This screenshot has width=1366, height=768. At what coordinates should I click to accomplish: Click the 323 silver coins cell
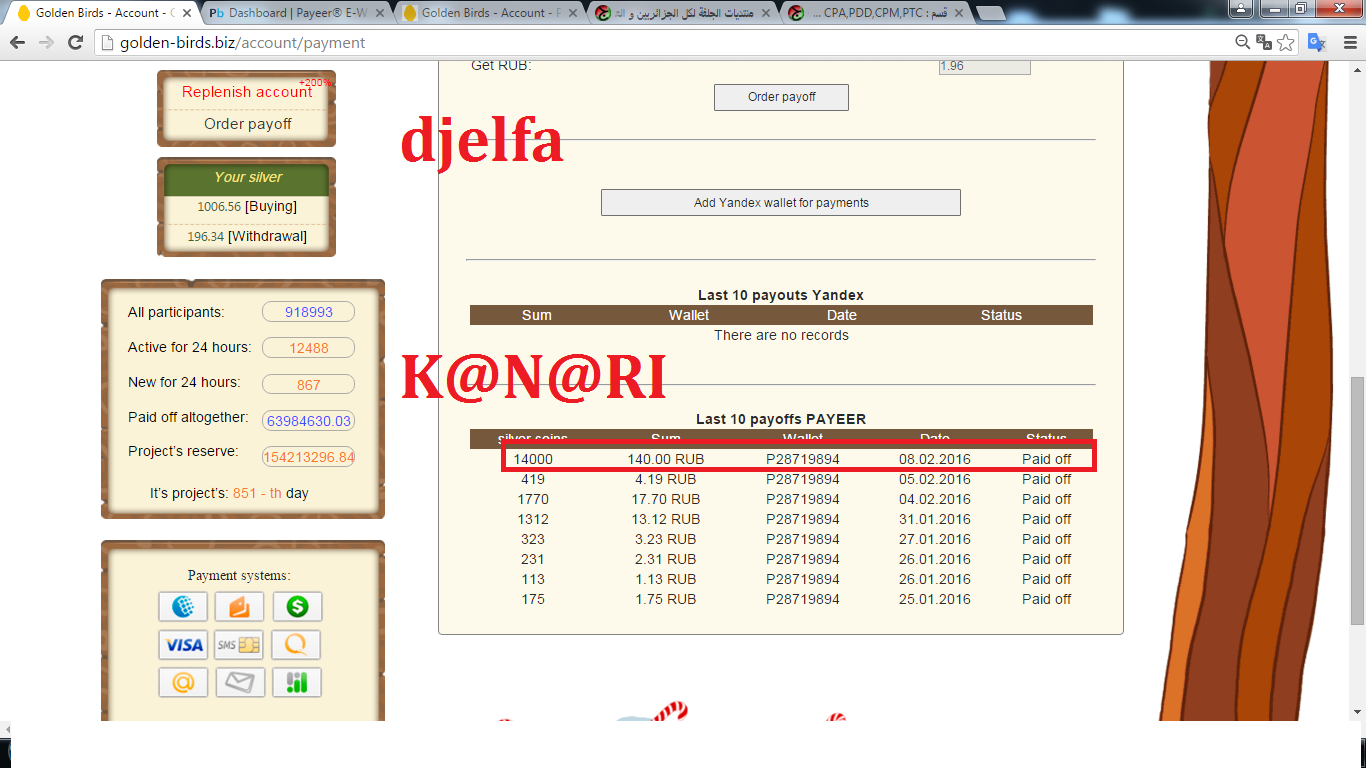click(533, 539)
